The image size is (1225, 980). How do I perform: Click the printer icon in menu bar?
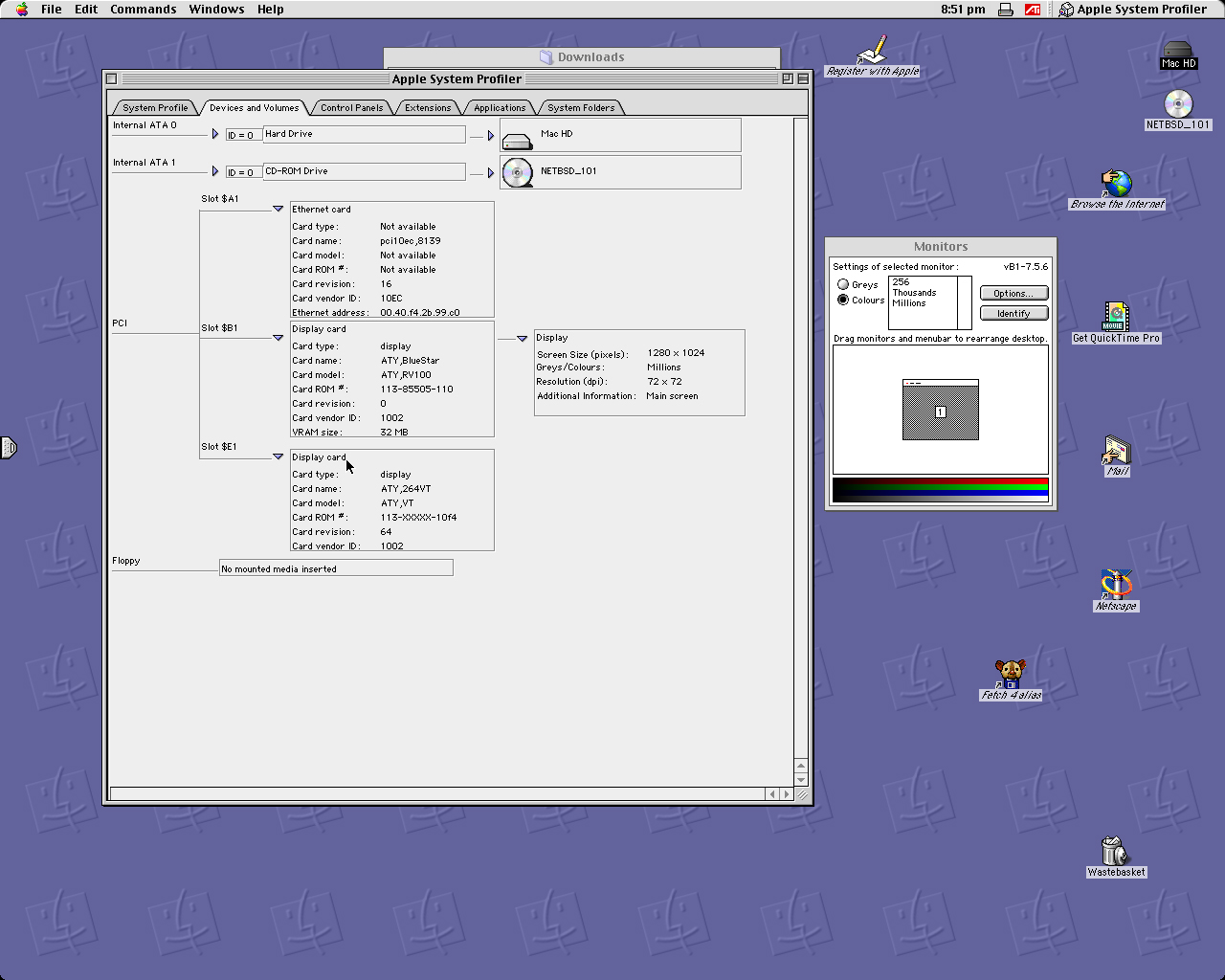click(x=1006, y=10)
